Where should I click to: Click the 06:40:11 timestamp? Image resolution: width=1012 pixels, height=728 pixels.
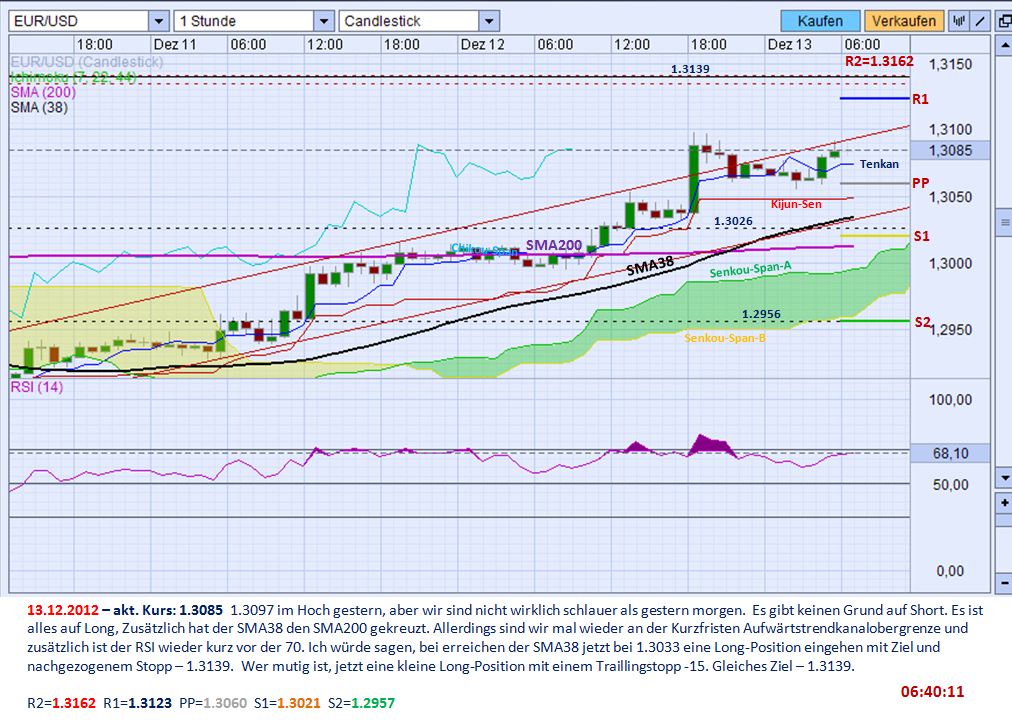pyautogui.click(x=933, y=692)
